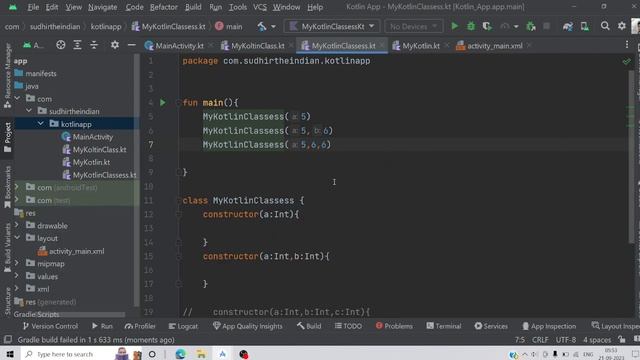Viewport: 640px width, 360px height.
Task: Click the inspection checkmark in editor corner
Action: pyautogui.click(x=627, y=62)
